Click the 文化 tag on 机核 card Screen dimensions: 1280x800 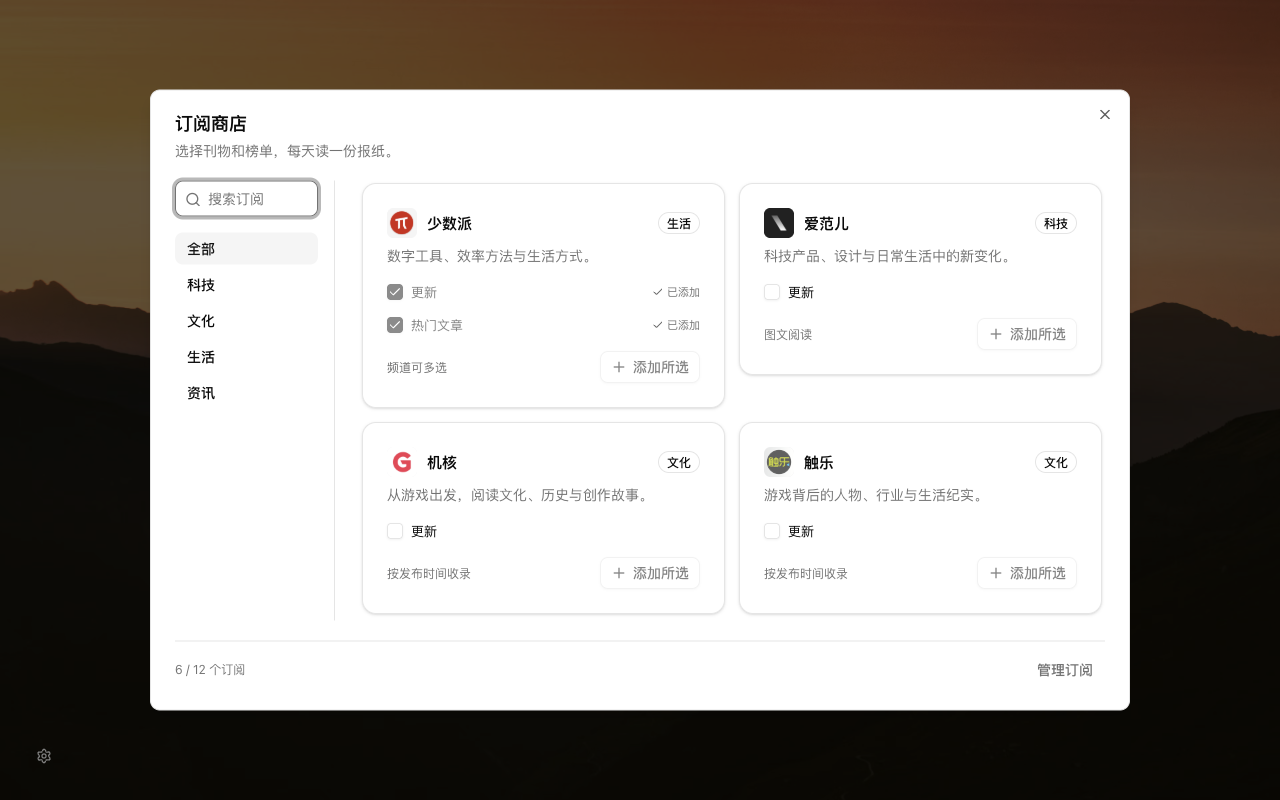pos(679,462)
